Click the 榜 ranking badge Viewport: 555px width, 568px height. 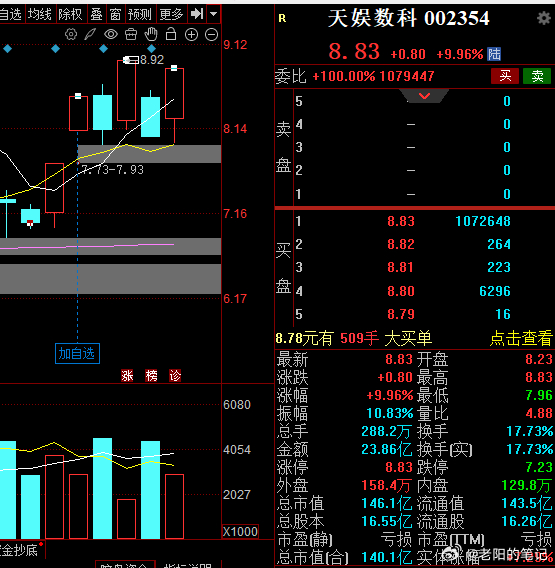(x=151, y=376)
